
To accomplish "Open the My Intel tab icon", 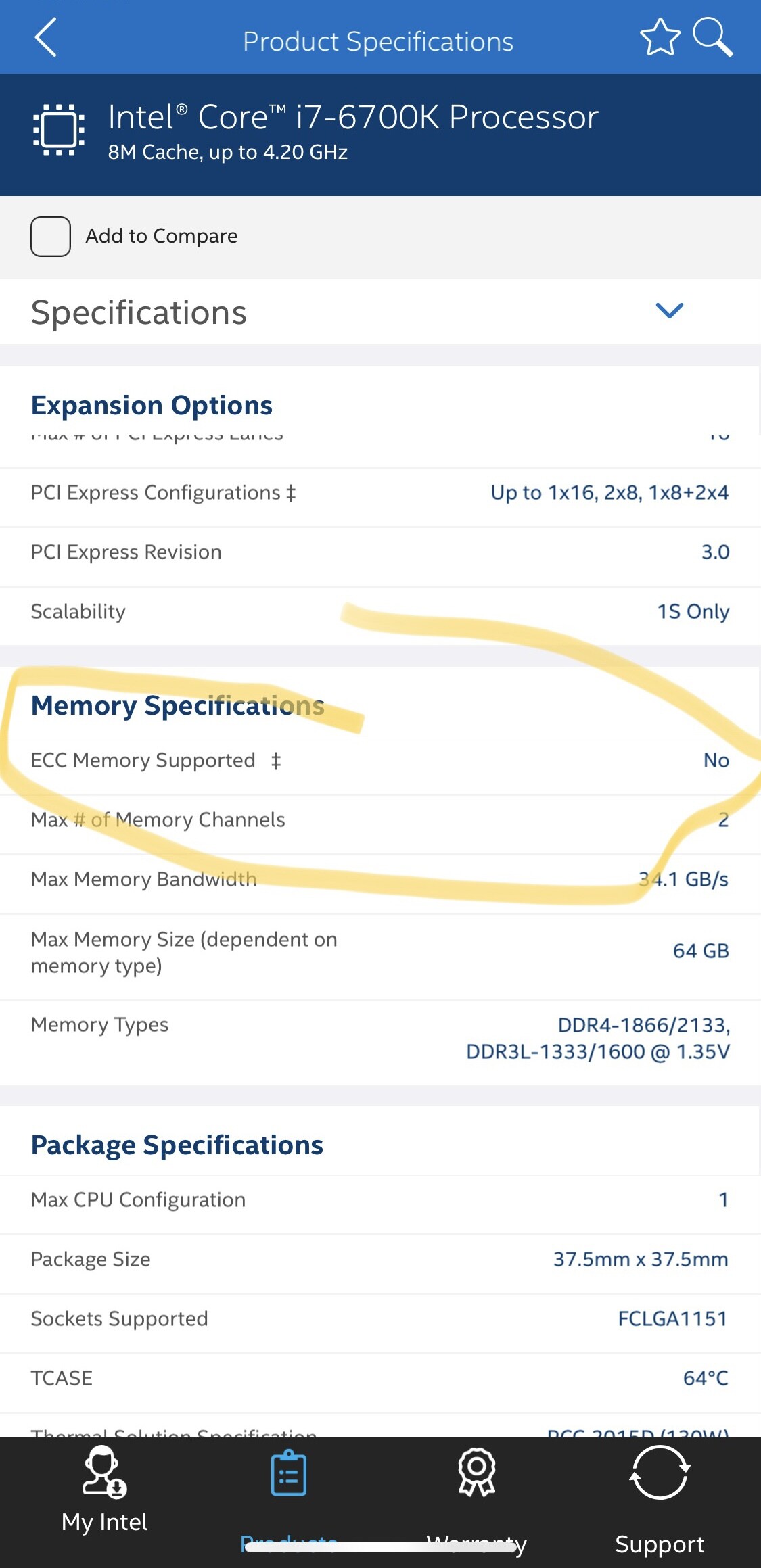I will click(104, 1471).
